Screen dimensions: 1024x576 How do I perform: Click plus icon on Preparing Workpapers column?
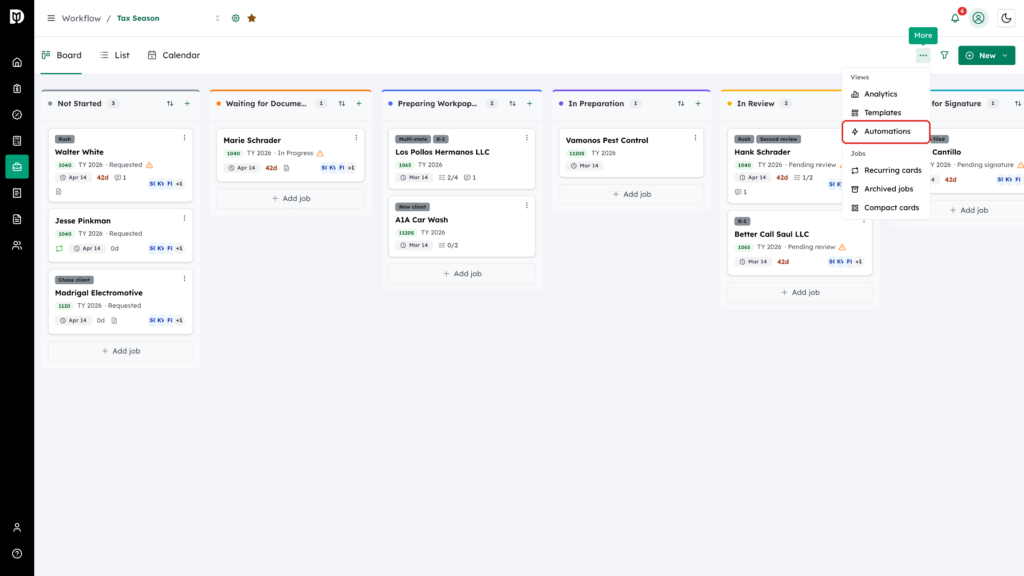530,104
